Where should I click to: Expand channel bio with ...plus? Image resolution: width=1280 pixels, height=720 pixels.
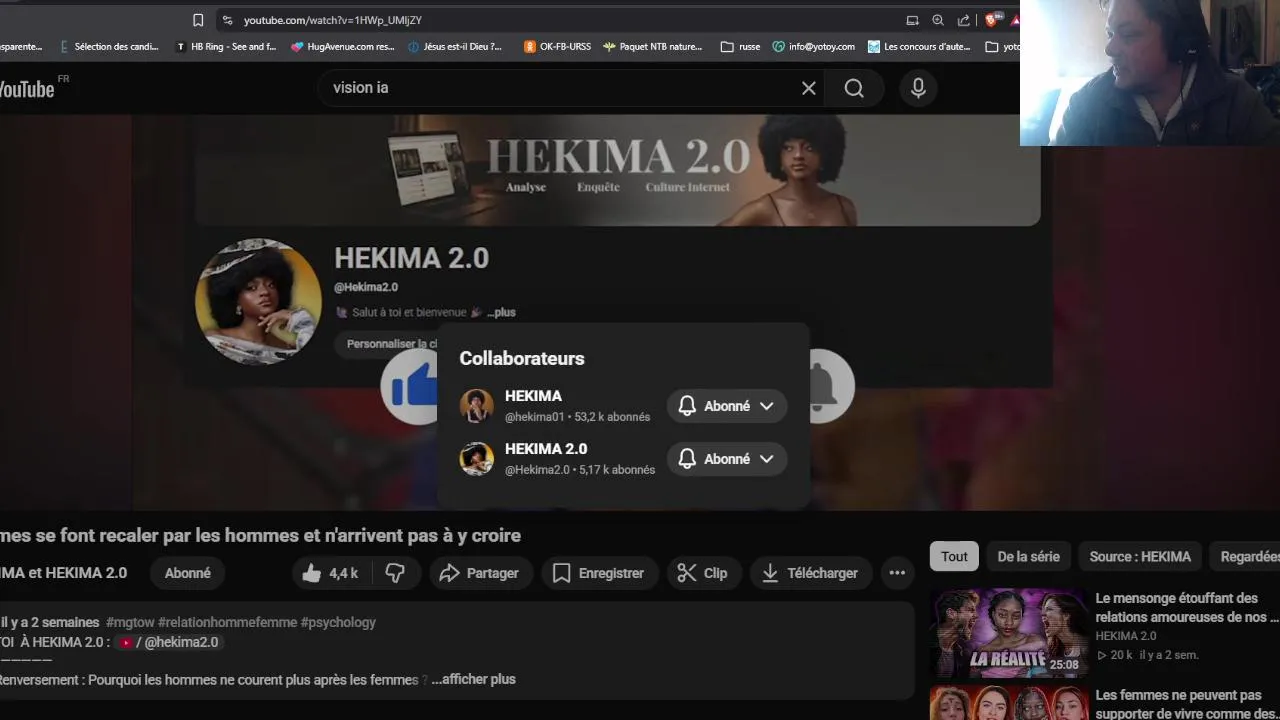[501, 312]
